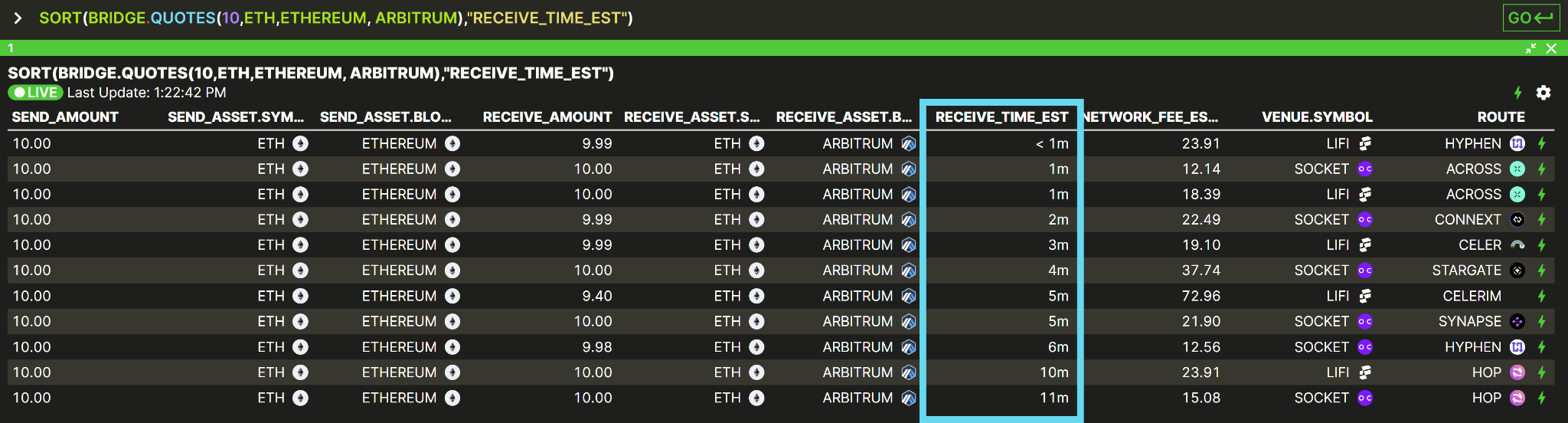This screenshot has width=1568, height=423.
Task: Sort by VENUE.SYMBOL column header
Action: point(1317,117)
